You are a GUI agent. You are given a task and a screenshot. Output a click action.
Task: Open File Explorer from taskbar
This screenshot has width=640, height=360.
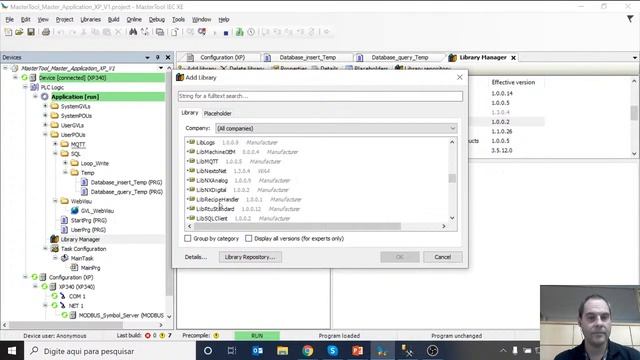(282, 351)
